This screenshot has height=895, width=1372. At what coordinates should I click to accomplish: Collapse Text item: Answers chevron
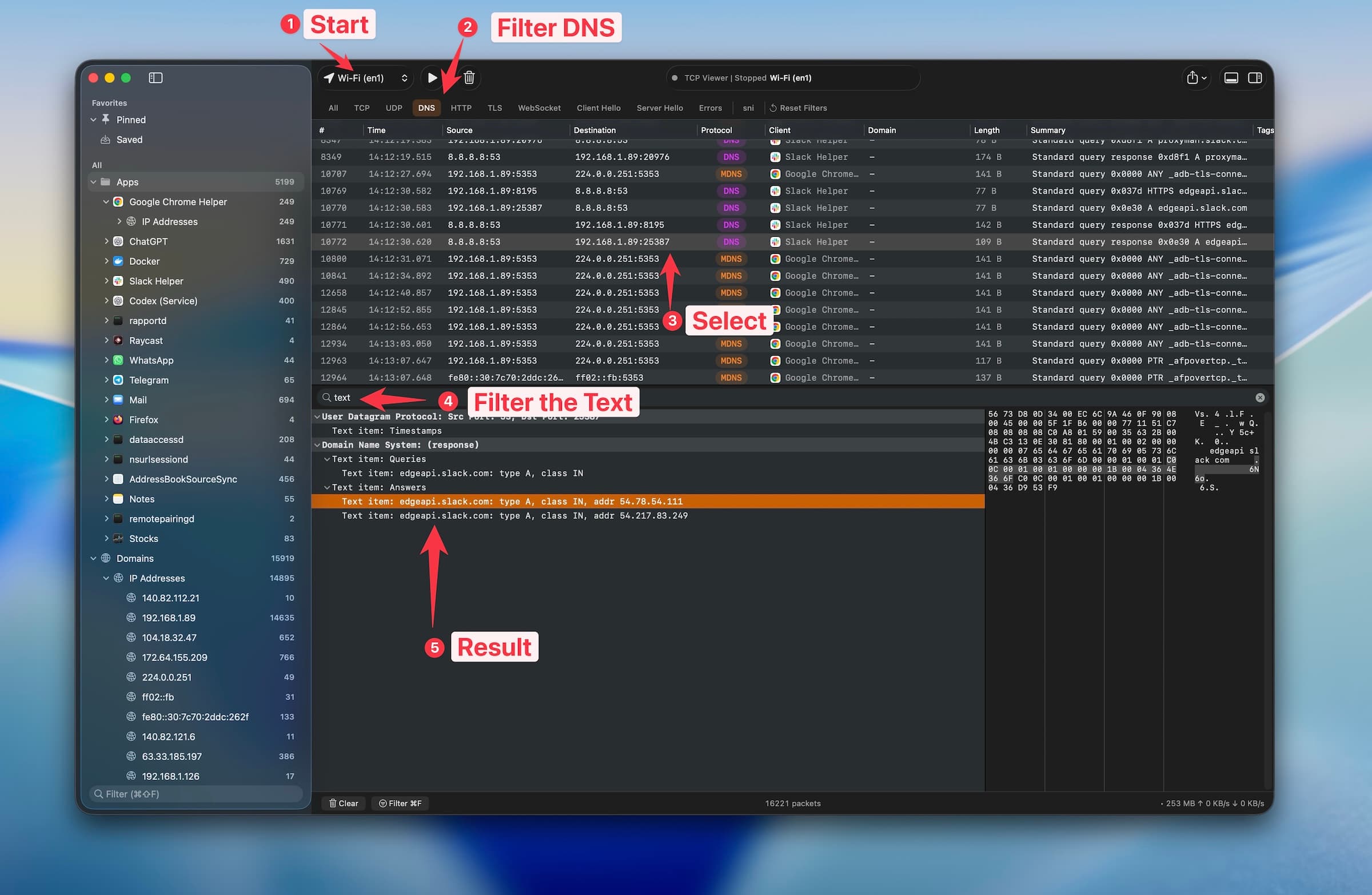pos(327,487)
